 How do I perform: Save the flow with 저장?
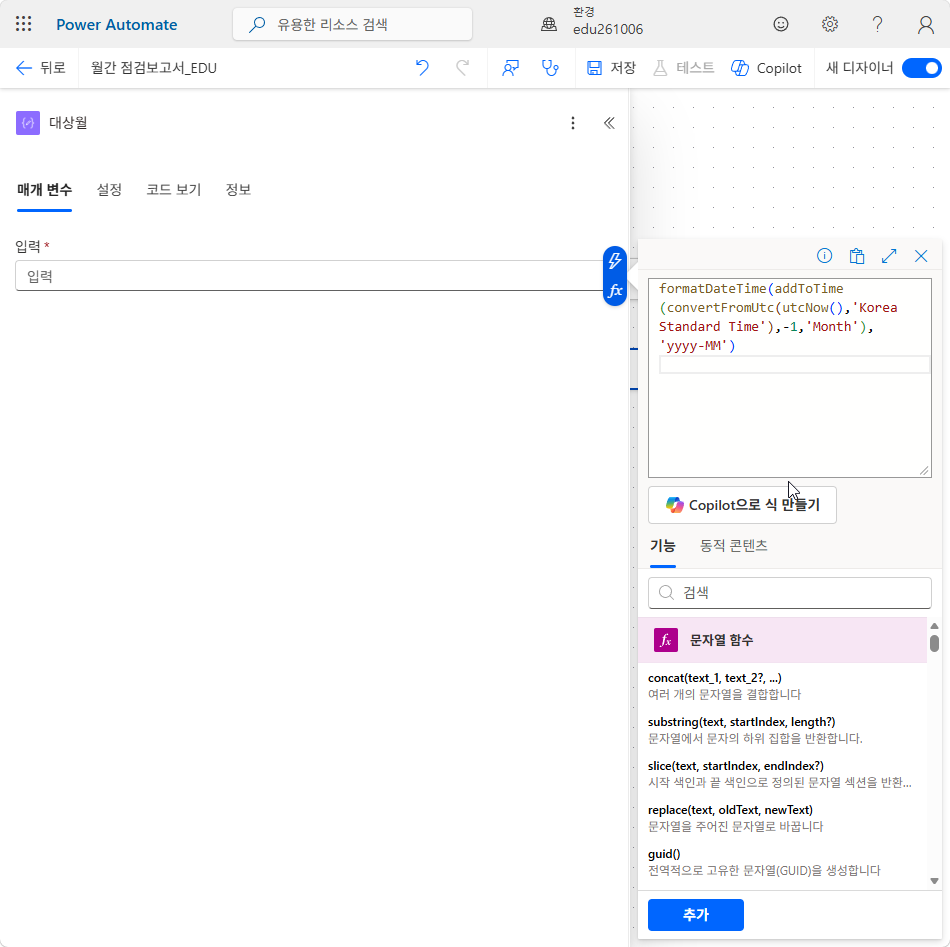[611, 68]
